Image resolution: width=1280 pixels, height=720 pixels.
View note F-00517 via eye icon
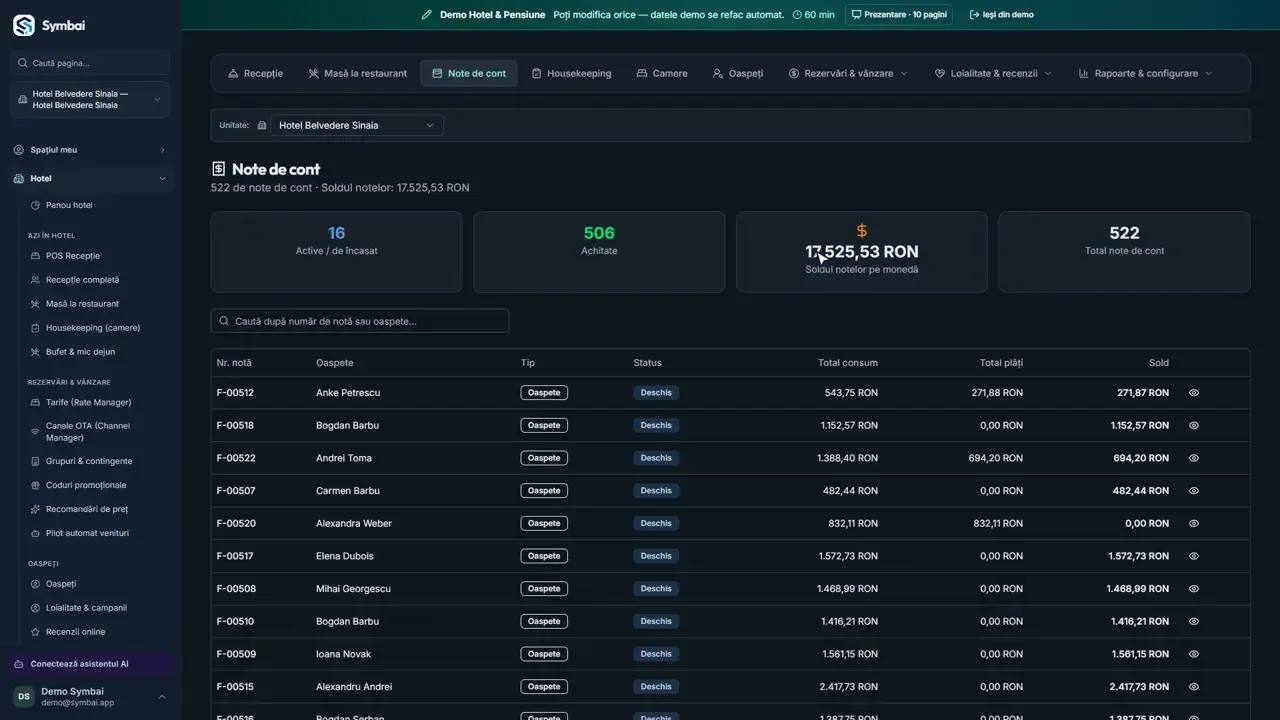pyautogui.click(x=1194, y=556)
